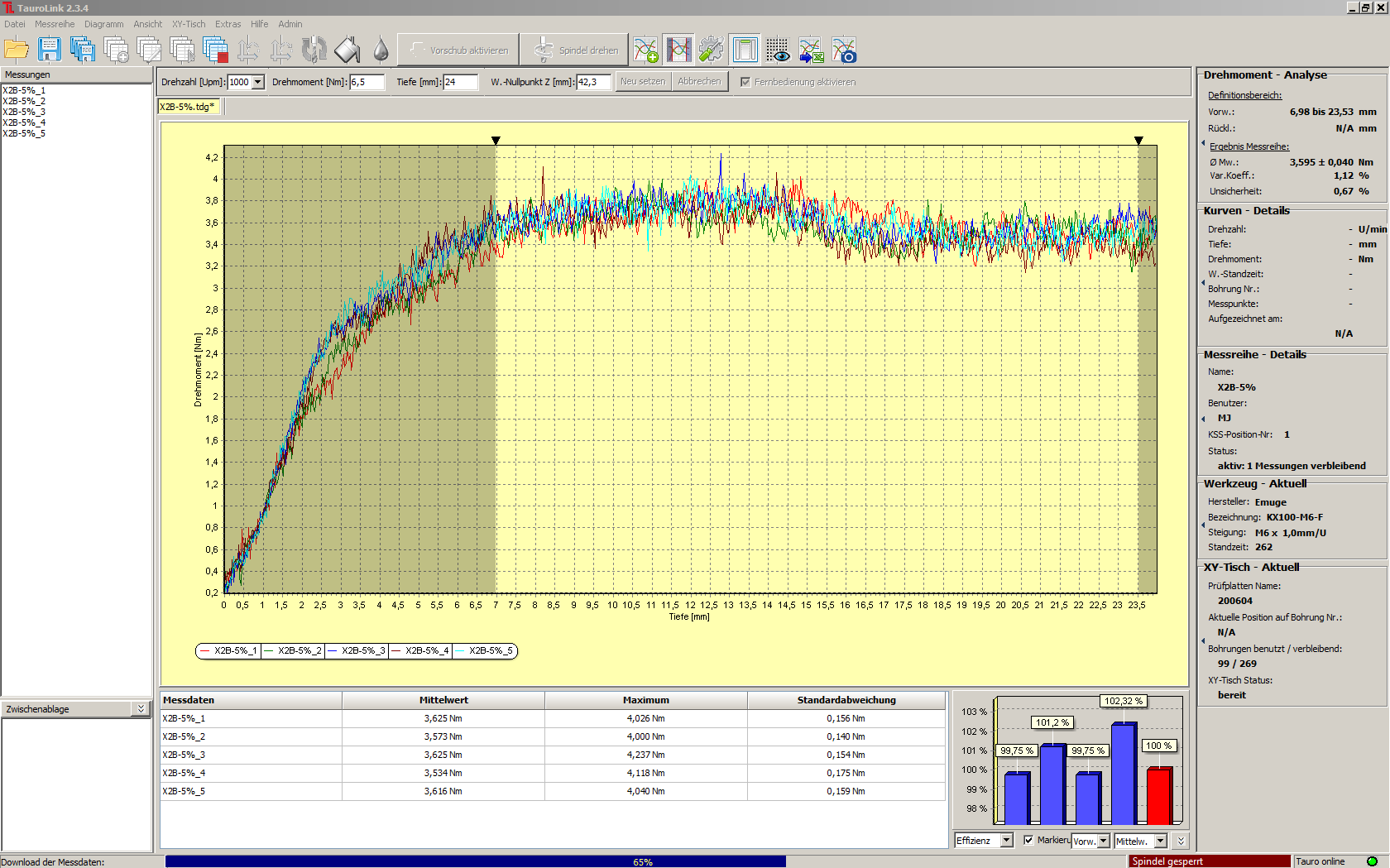This screenshot has height=868, width=1390.
Task: Toggle the X2B-5%_5 legend entry
Action: 484,650
